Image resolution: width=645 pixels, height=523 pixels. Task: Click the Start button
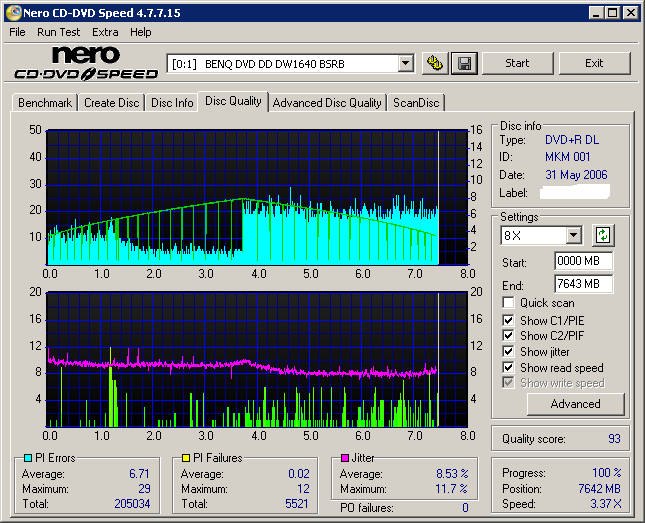[x=517, y=63]
